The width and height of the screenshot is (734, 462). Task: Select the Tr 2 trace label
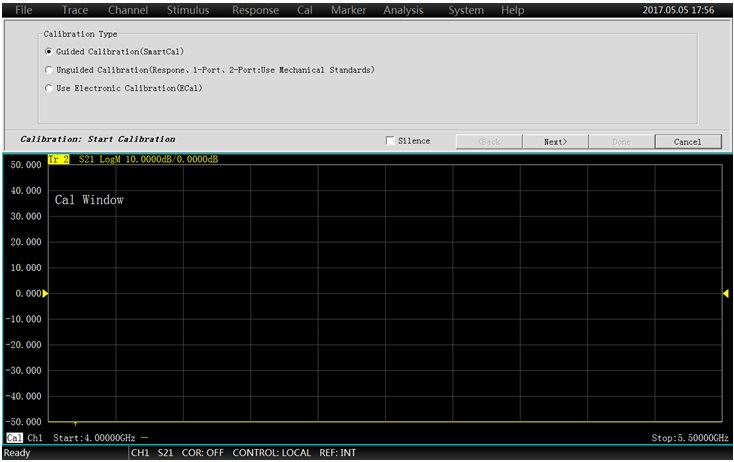(58, 159)
